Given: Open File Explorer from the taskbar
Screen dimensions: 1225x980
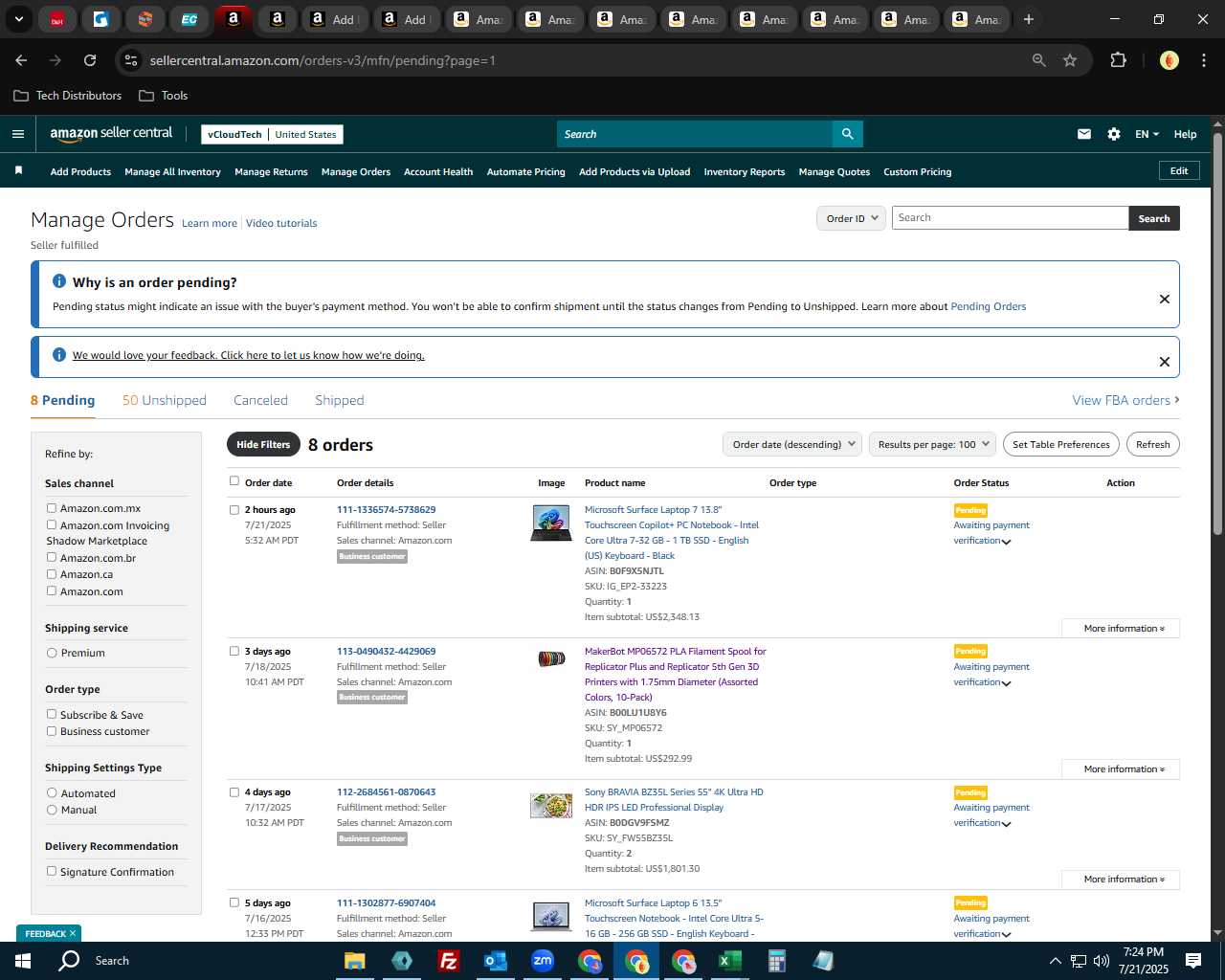Looking at the screenshot, I should coord(355,961).
